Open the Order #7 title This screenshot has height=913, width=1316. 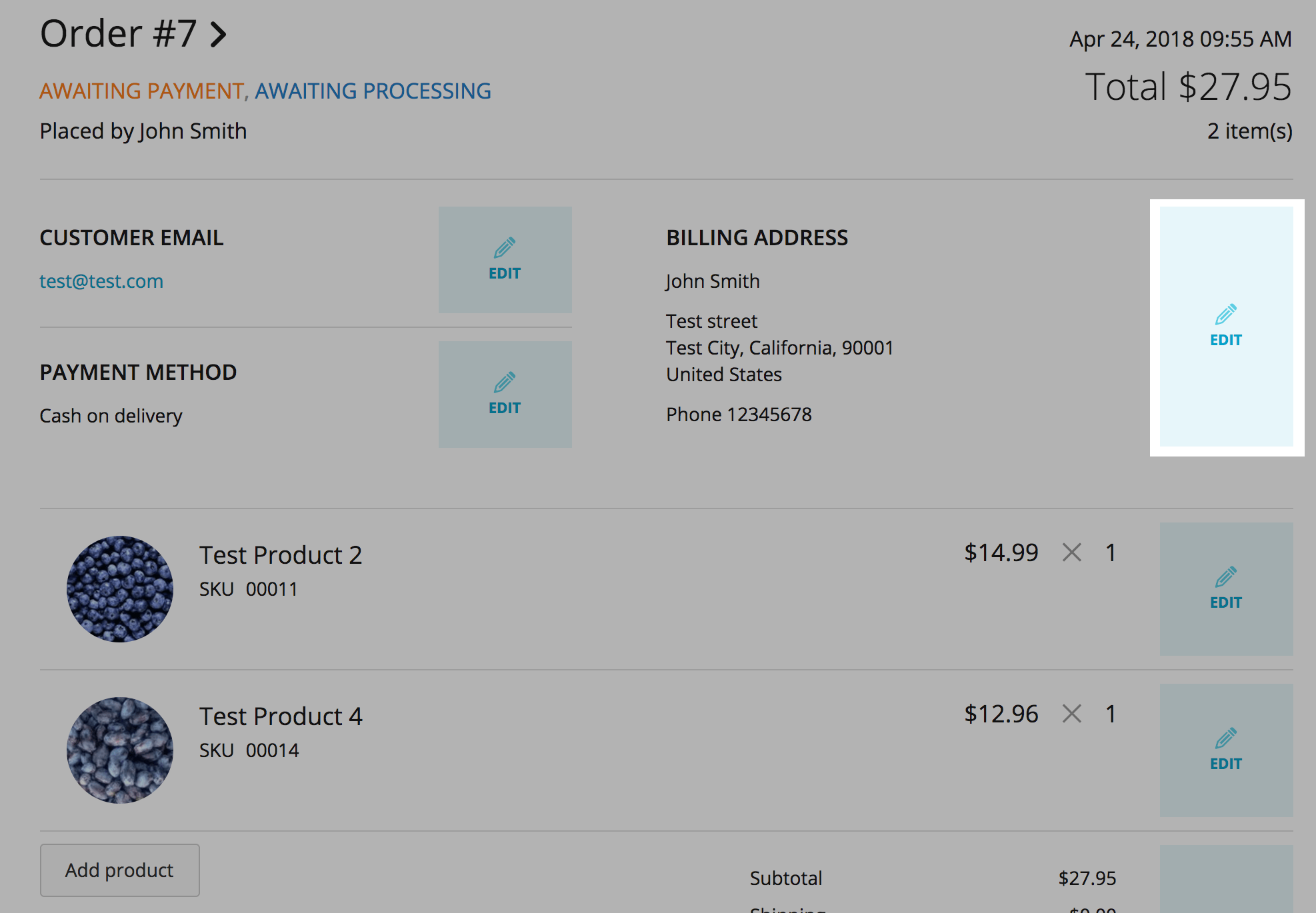[118, 33]
